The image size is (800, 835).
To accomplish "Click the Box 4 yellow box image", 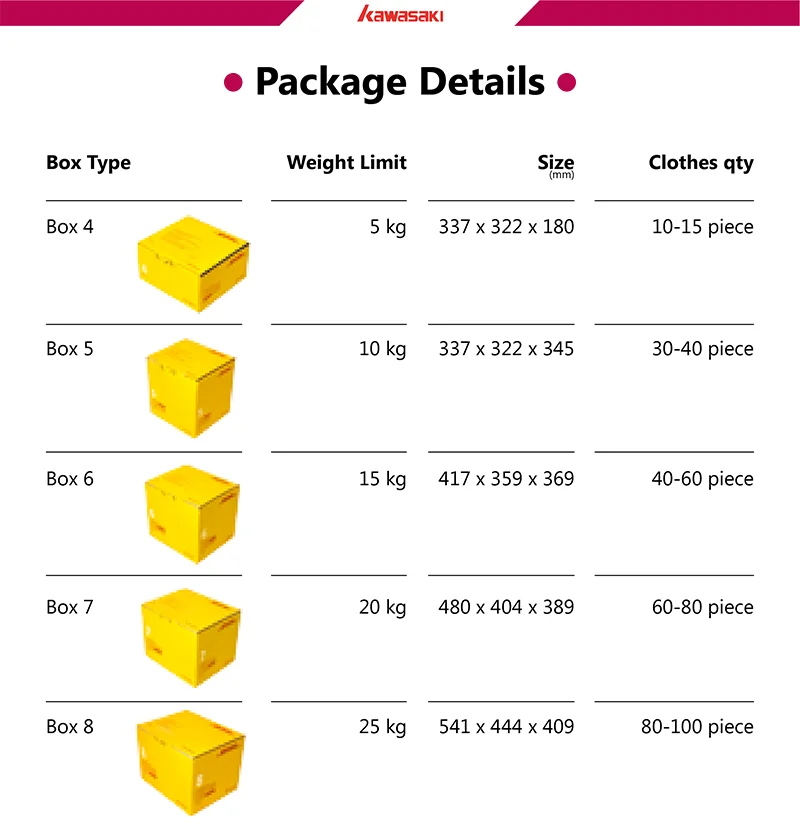I will (x=194, y=264).
